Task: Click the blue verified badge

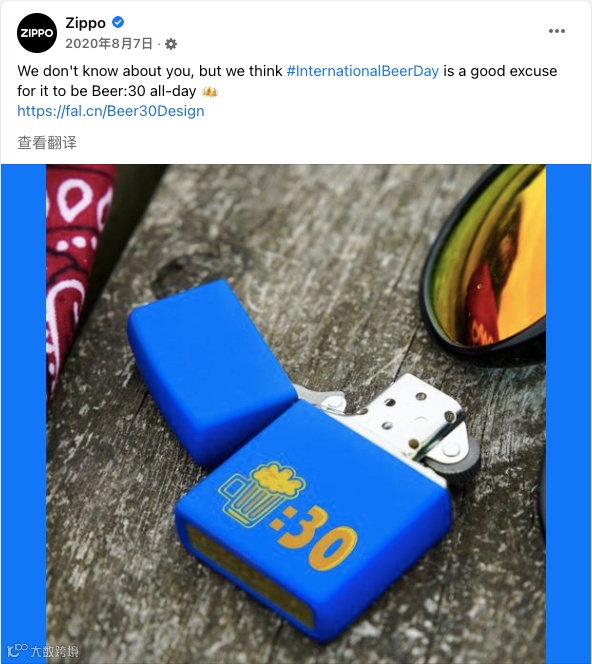Action: point(118,22)
